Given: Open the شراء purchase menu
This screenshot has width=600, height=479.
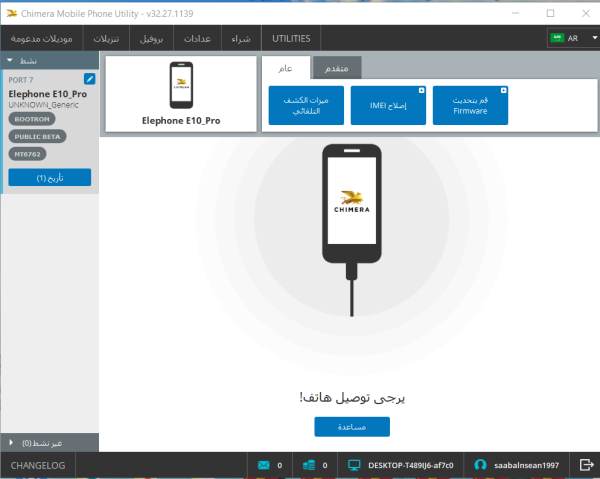Looking at the screenshot, I should (x=241, y=38).
